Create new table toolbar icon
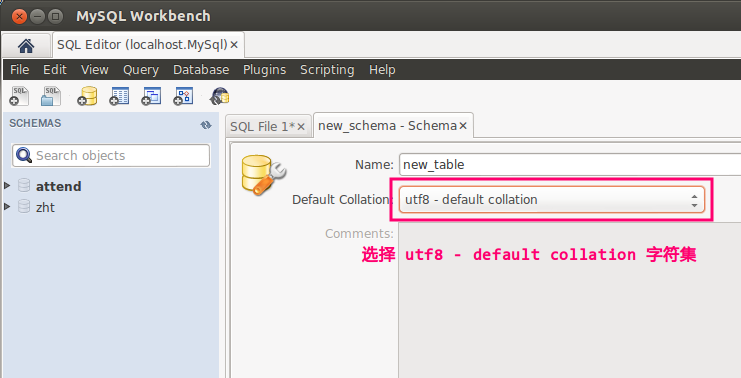 119,96
